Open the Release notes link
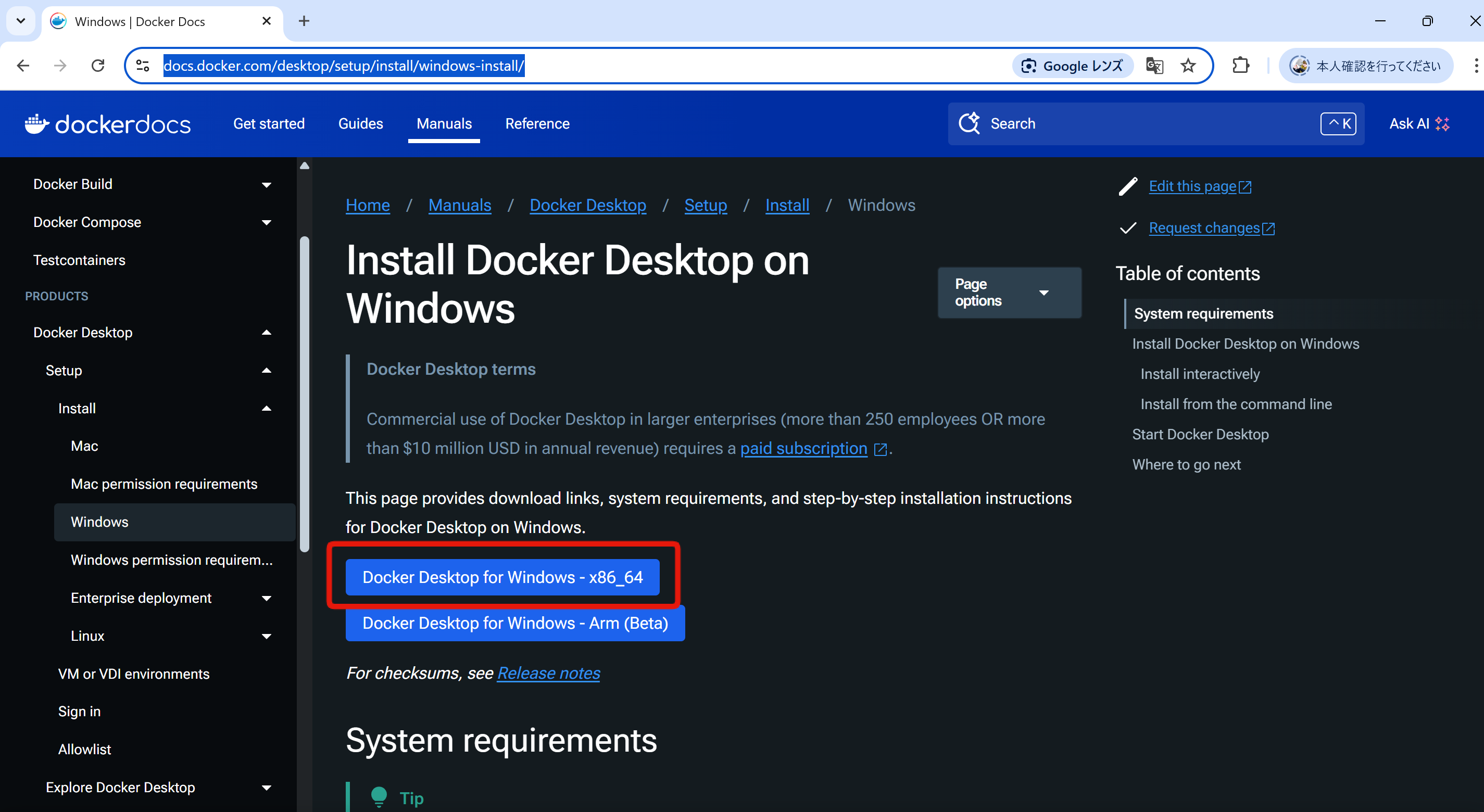The width and height of the screenshot is (1484, 812). tap(548, 673)
